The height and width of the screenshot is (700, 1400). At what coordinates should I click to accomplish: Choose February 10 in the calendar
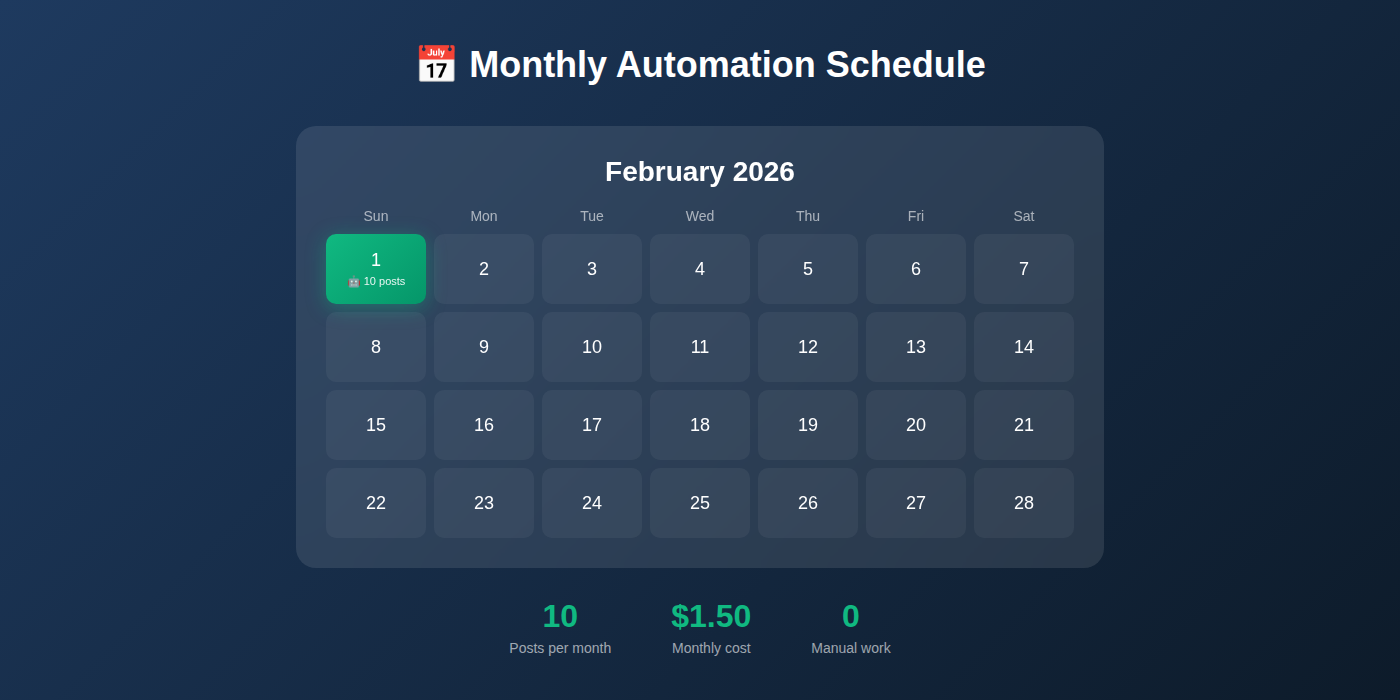coord(592,347)
